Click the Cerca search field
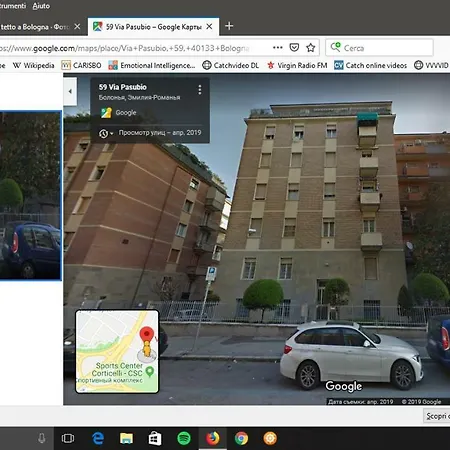The image size is (450, 450). (x=380, y=48)
